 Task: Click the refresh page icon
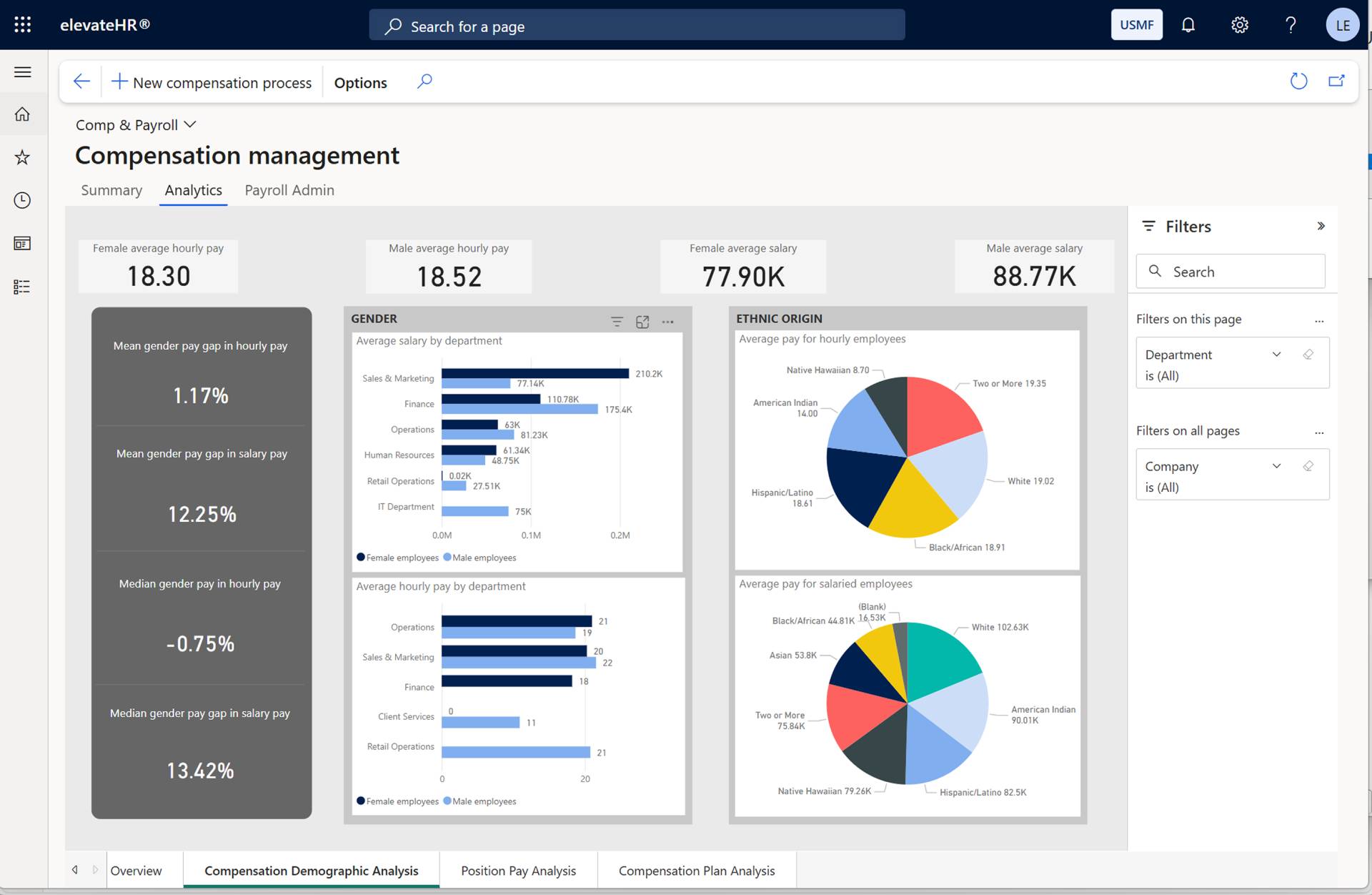click(x=1298, y=81)
